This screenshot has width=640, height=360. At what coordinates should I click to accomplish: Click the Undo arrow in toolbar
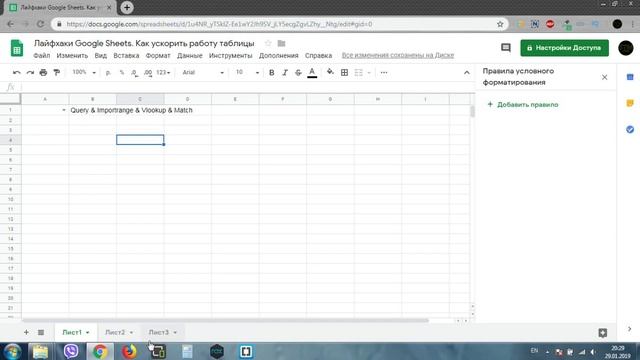click(16, 73)
